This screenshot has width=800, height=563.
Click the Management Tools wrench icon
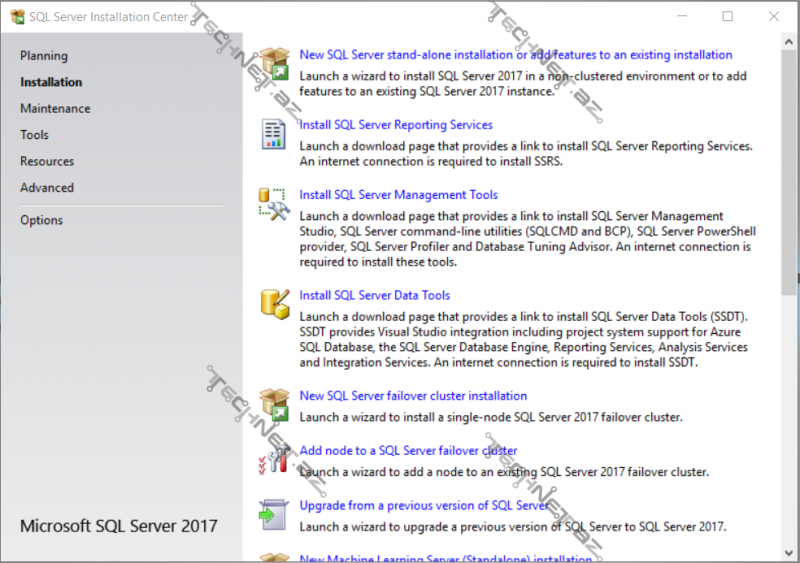273,204
